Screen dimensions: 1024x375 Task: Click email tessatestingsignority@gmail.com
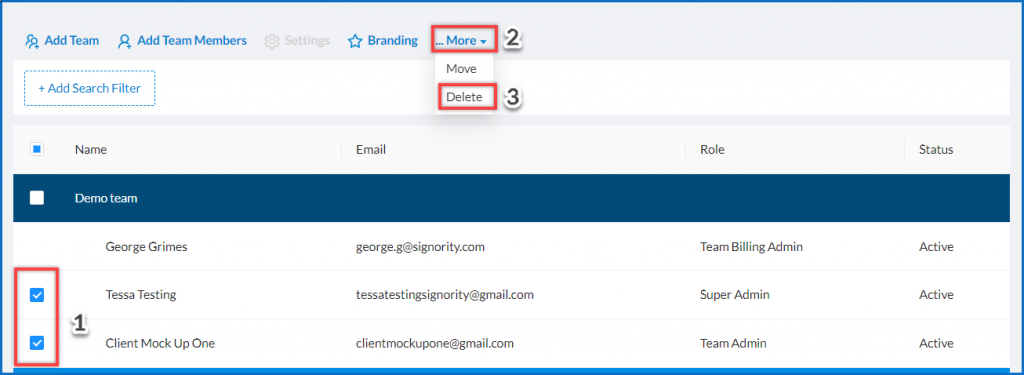click(445, 295)
